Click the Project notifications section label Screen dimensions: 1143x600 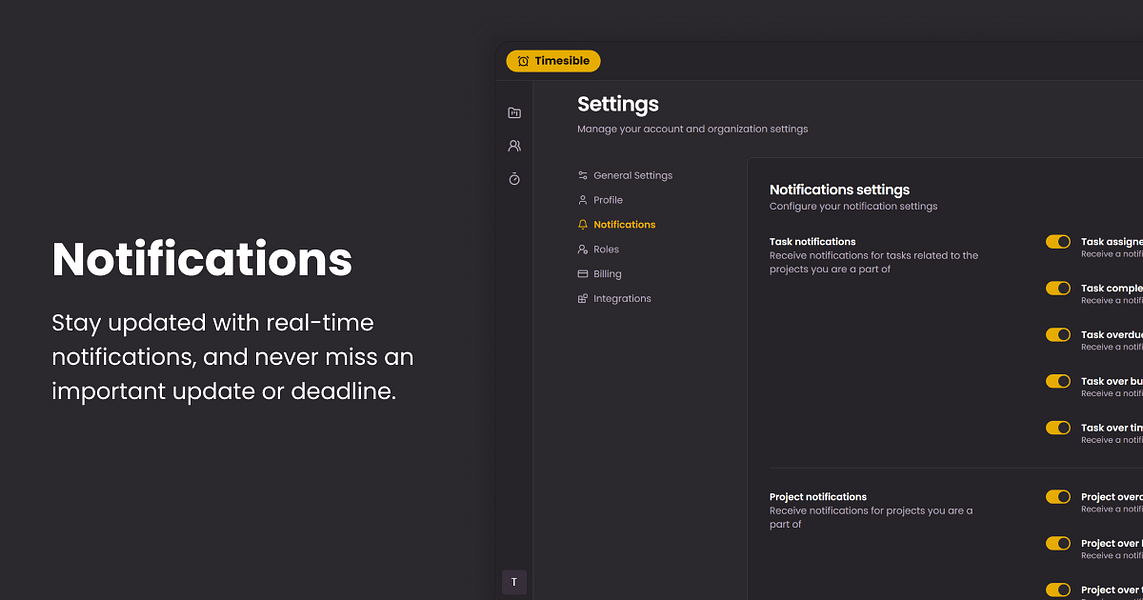(818, 497)
